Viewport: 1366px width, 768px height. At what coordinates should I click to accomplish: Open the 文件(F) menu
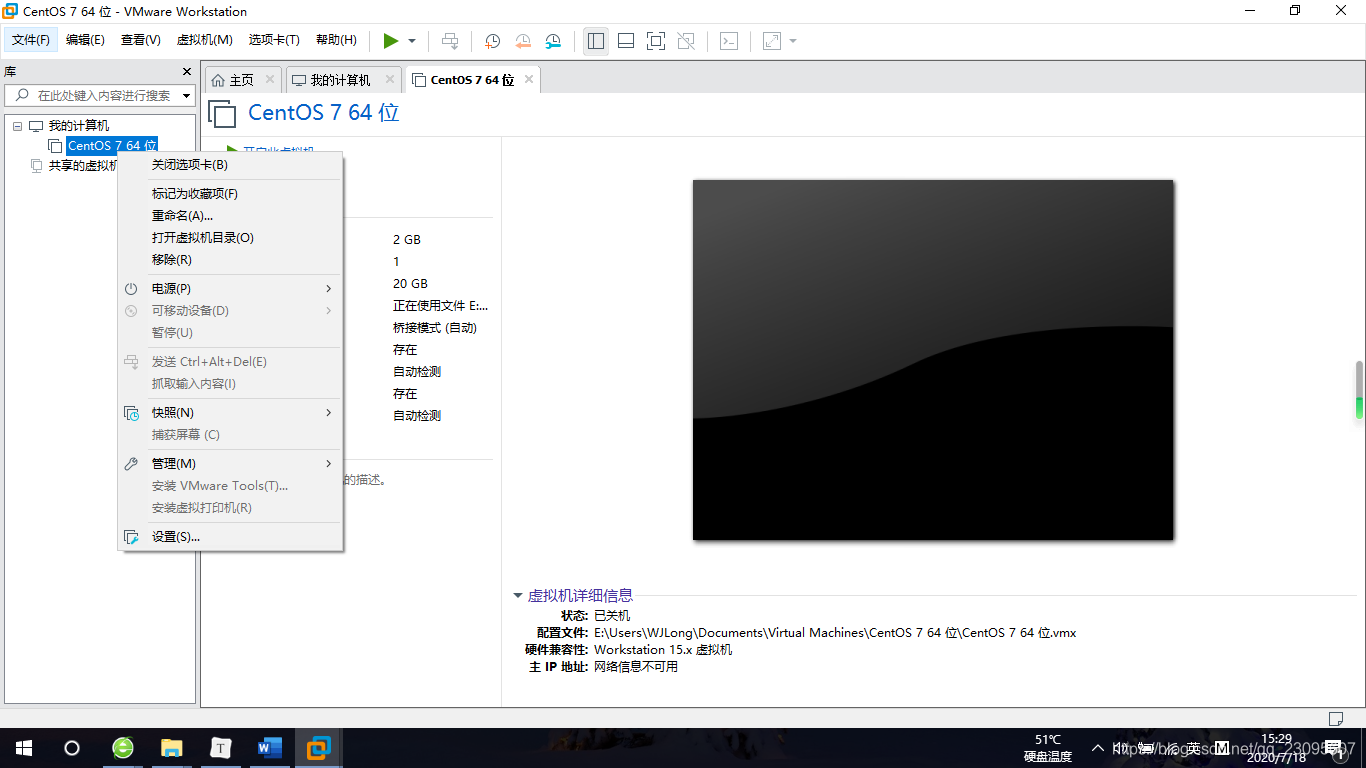pos(31,40)
